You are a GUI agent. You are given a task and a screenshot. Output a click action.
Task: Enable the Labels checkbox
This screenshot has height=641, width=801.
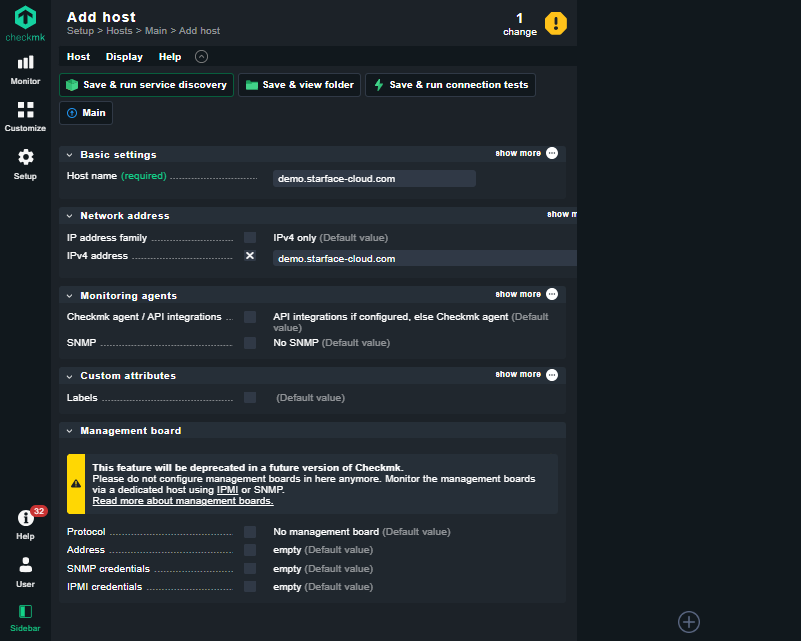250,397
